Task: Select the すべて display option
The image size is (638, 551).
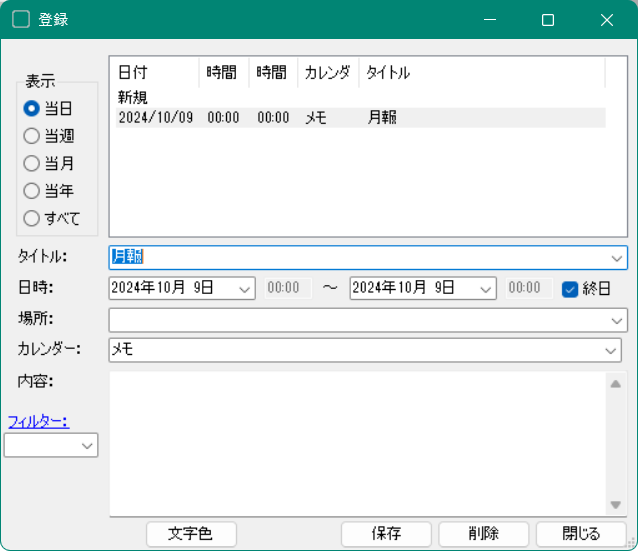Action: [x=32, y=217]
